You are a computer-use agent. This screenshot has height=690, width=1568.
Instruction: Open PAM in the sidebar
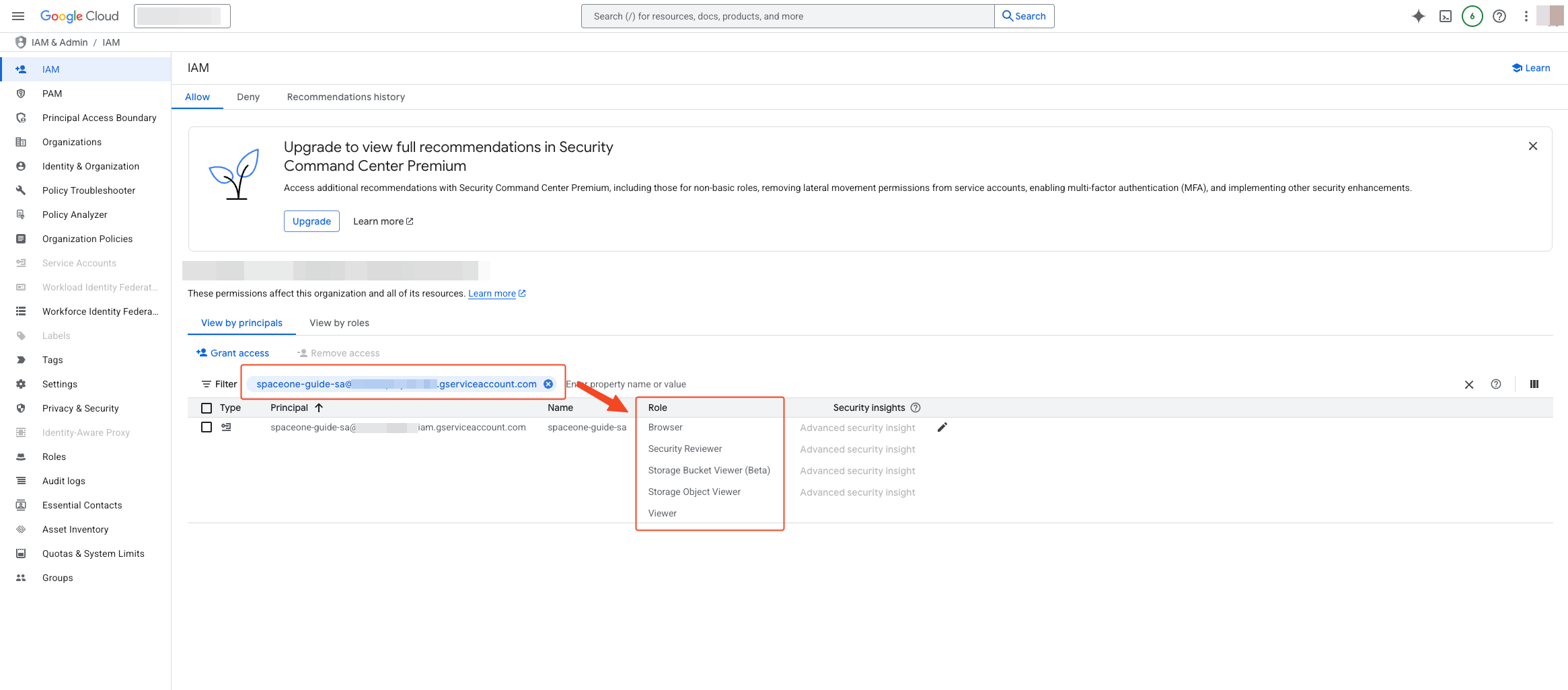[x=85, y=93]
